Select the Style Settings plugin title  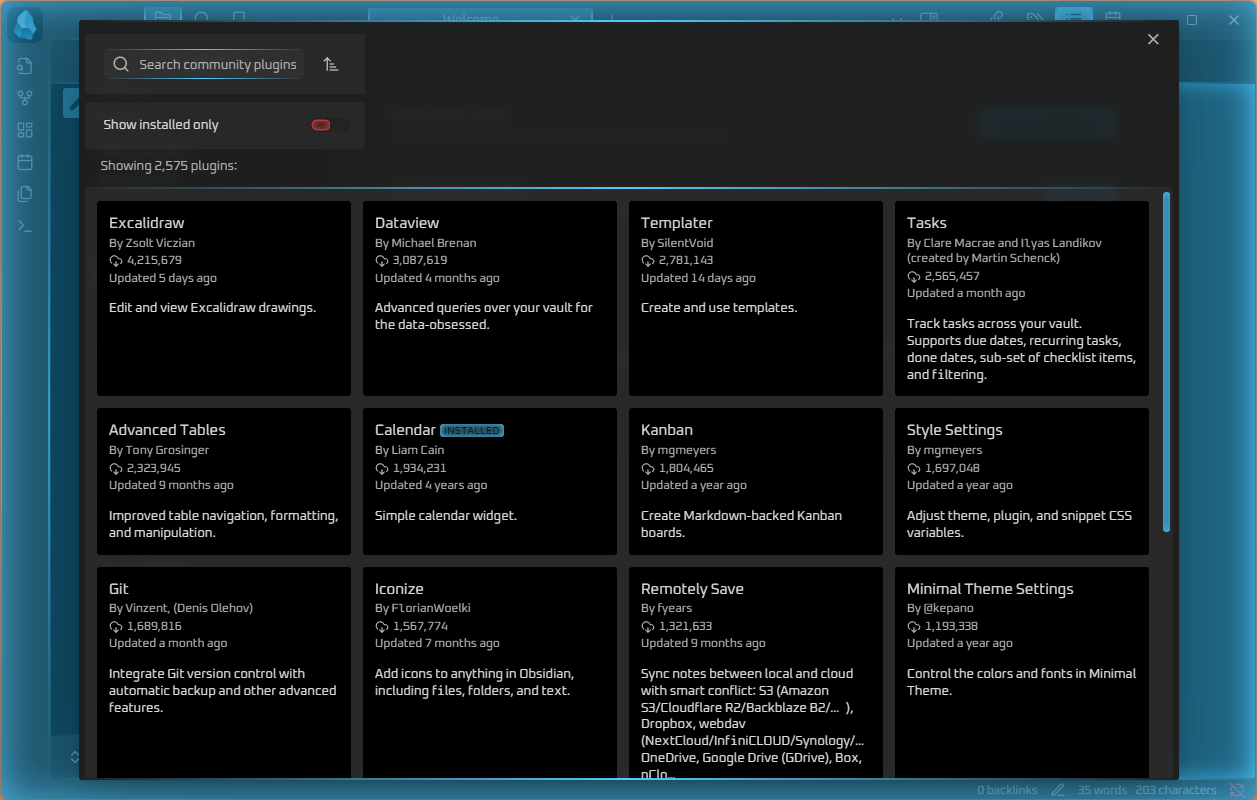point(955,430)
